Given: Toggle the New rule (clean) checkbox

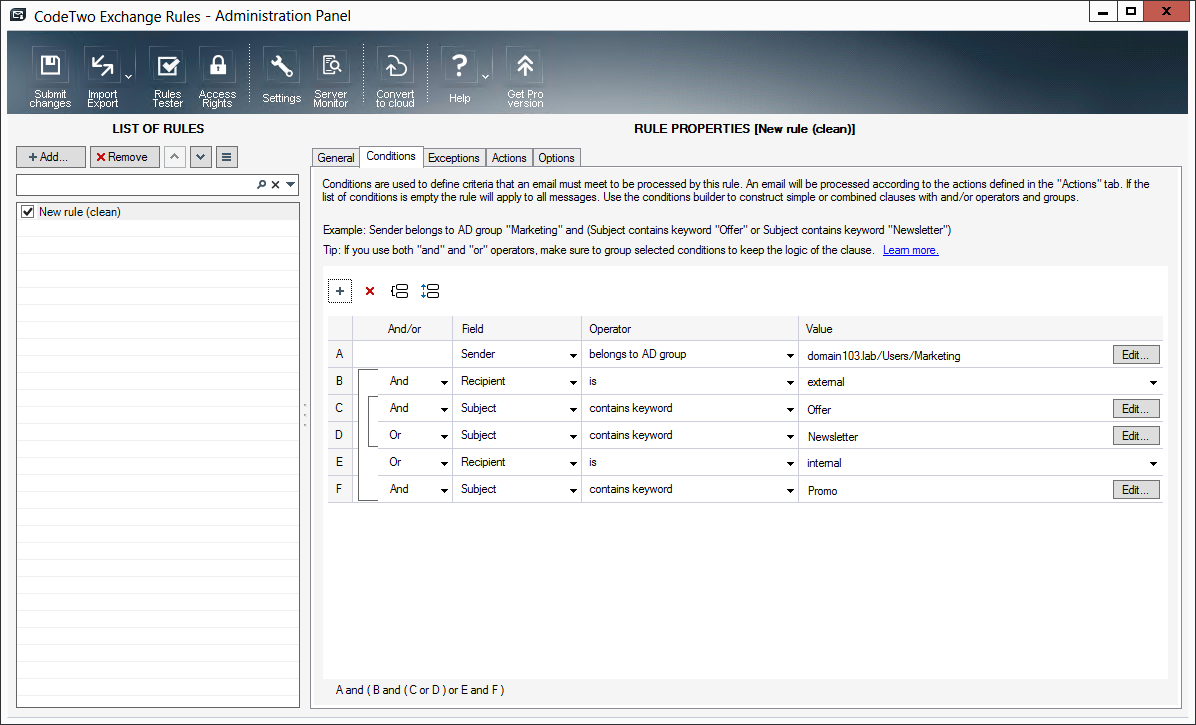Looking at the screenshot, I should (x=28, y=212).
